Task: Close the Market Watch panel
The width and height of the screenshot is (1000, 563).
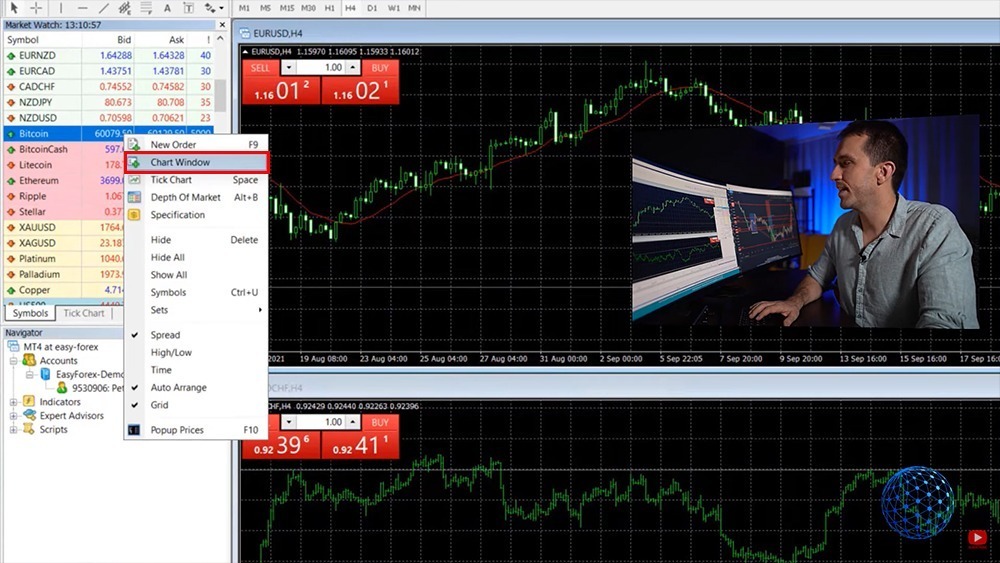Action: [x=222, y=25]
